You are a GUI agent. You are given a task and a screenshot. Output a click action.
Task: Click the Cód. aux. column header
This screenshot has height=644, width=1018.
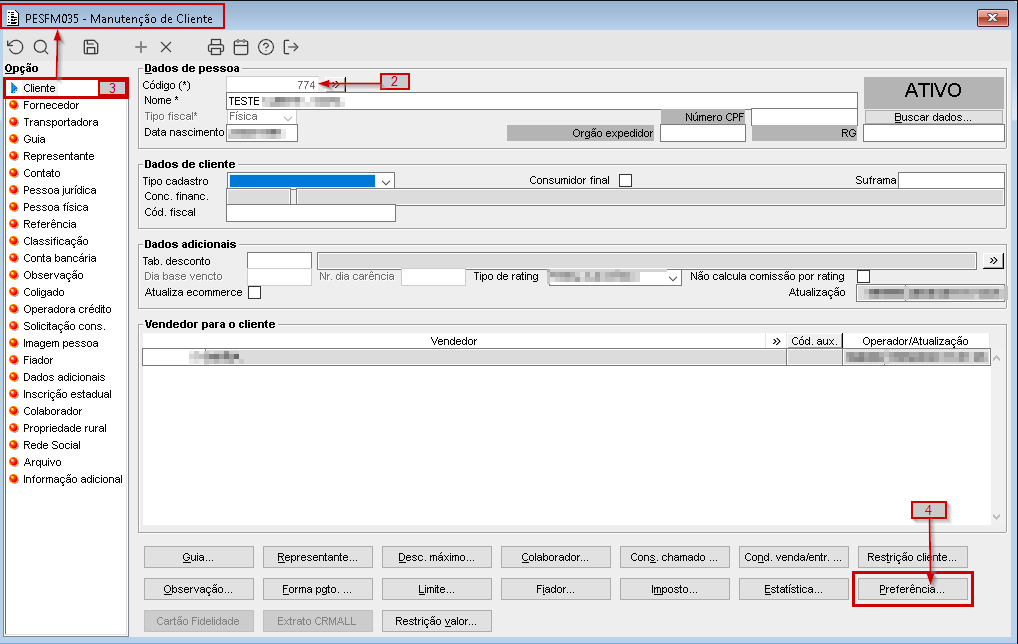pos(814,341)
